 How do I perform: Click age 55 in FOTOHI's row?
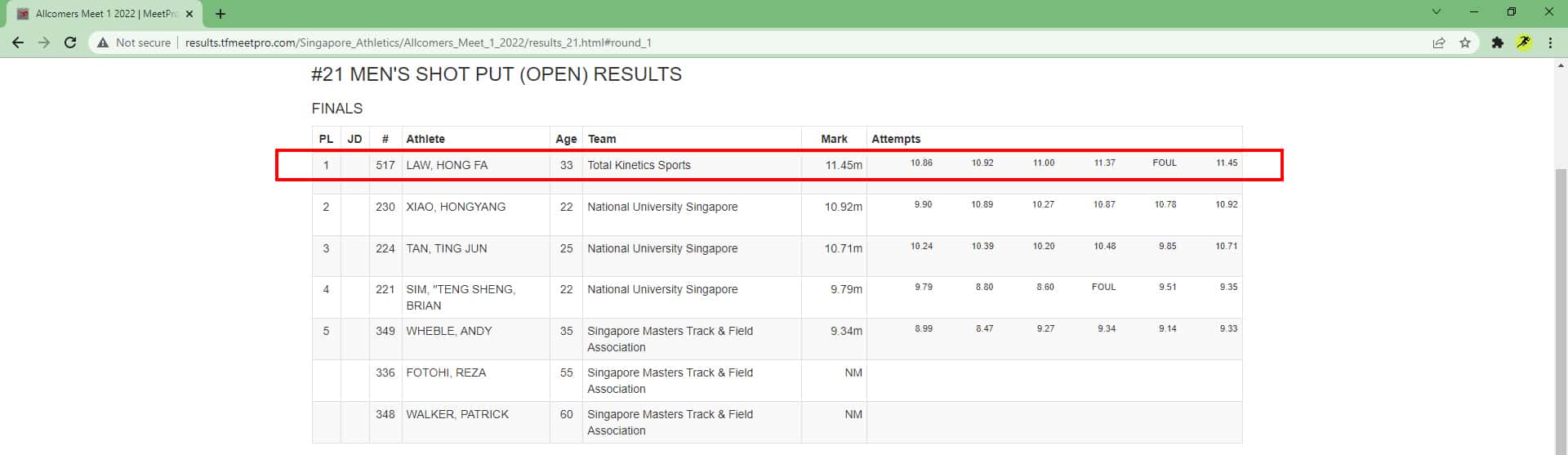pos(566,372)
